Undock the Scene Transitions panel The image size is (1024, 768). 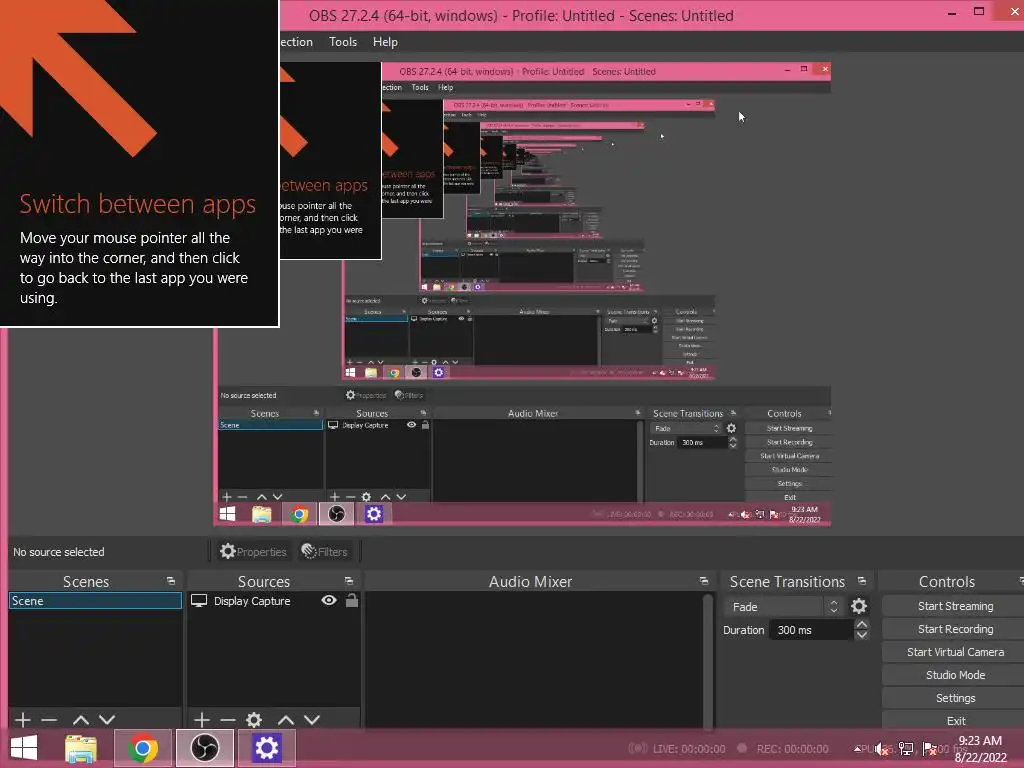click(x=862, y=581)
